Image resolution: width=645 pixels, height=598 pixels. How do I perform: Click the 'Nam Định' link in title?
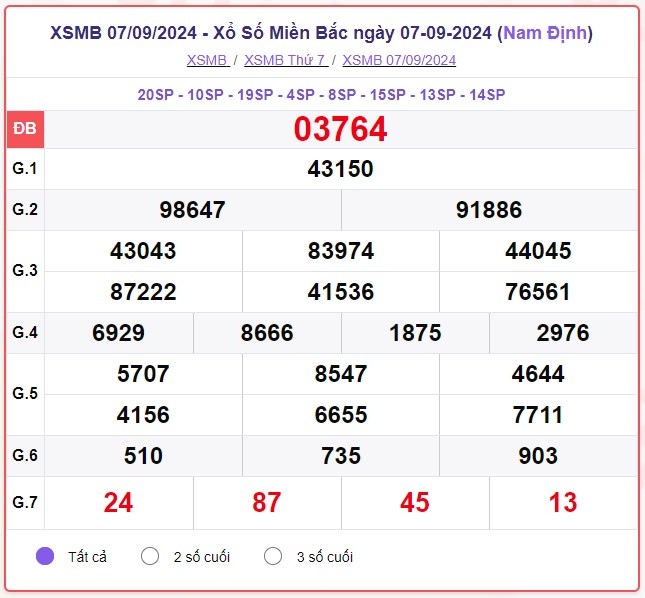[x=545, y=33]
